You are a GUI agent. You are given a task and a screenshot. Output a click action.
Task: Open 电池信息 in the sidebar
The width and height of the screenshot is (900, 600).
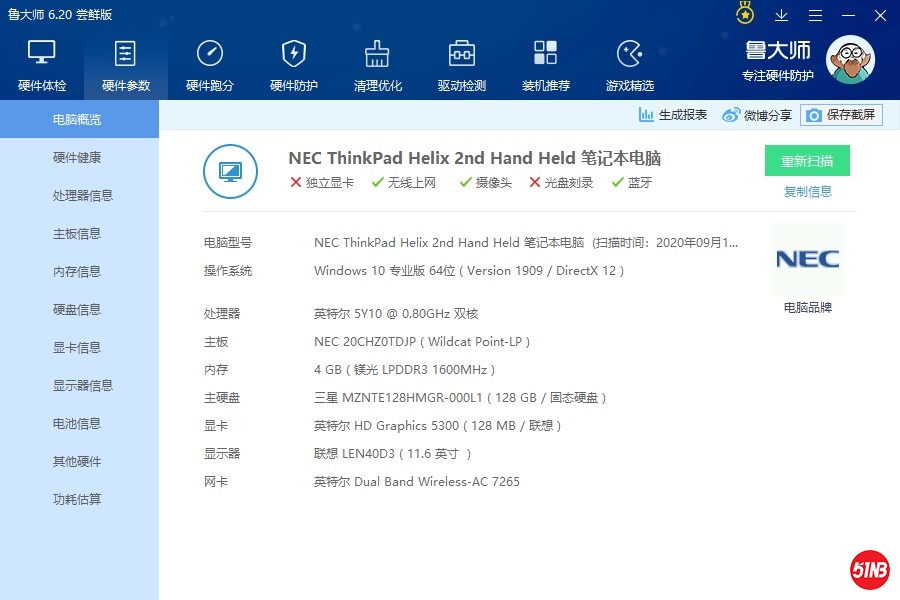click(x=77, y=424)
